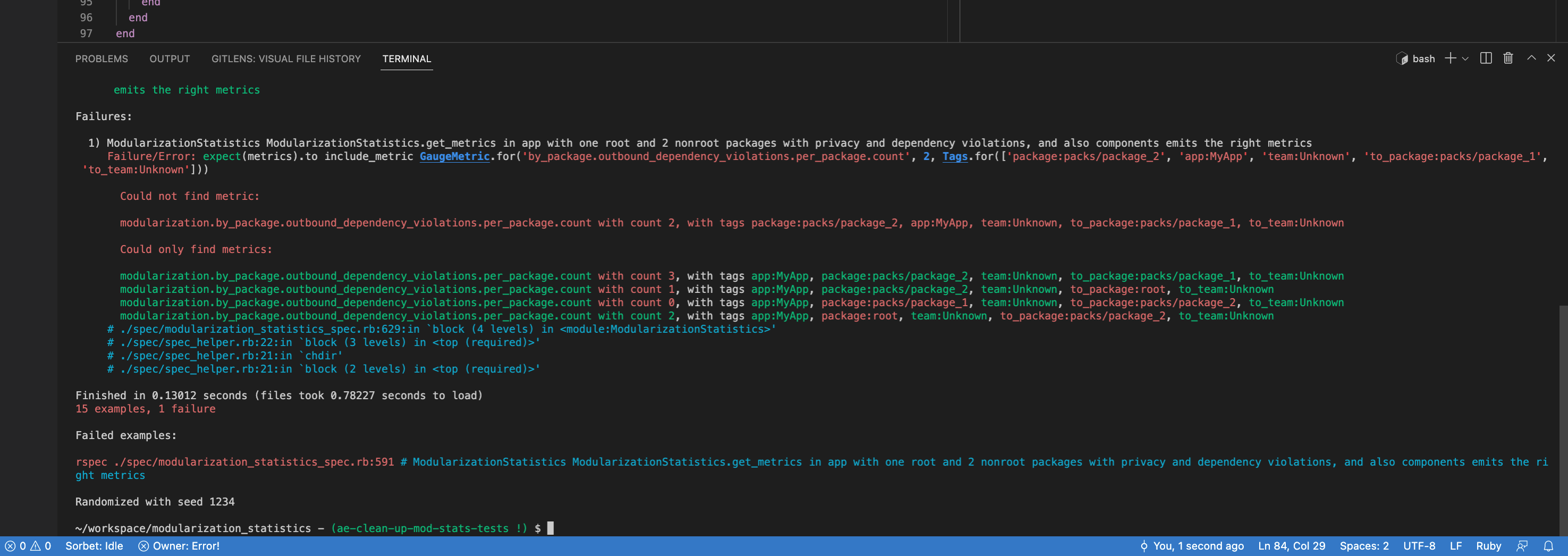Open GitLens Visual File History tab

tap(286, 59)
